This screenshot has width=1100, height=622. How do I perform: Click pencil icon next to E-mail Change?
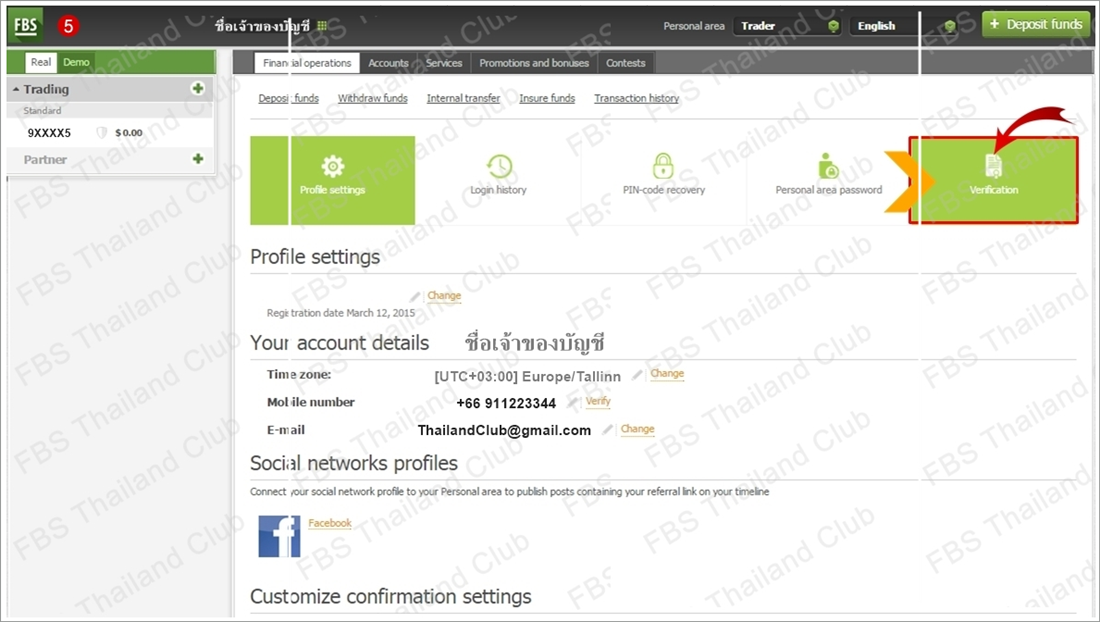[608, 430]
